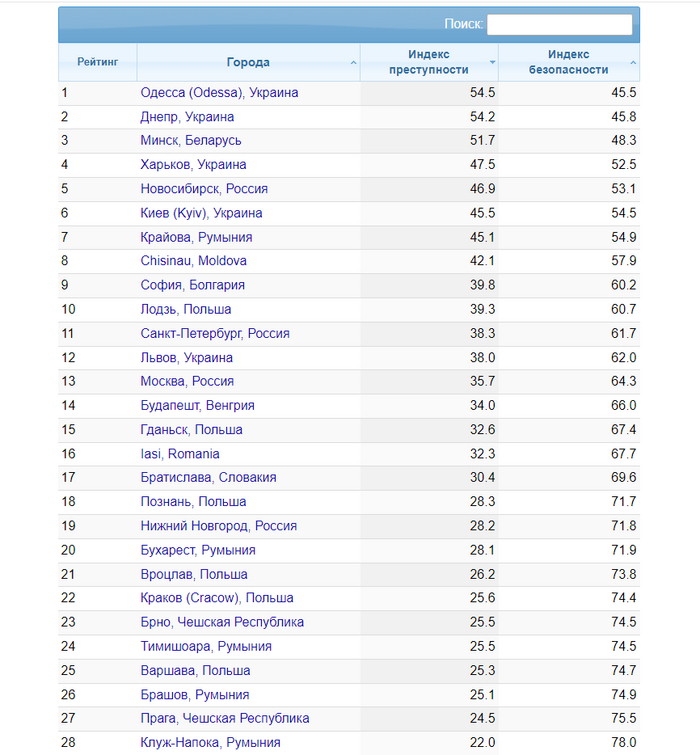Open Новосибирск, Россия link

204,189
